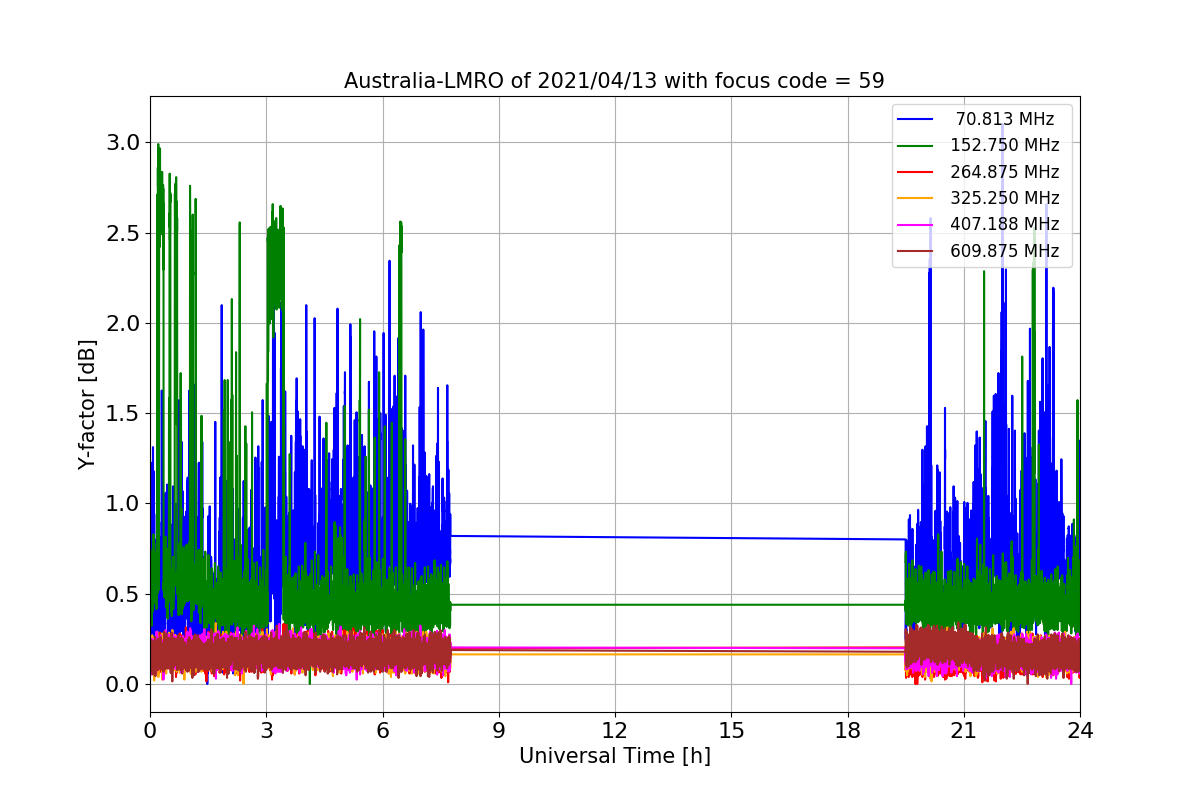The width and height of the screenshot is (1200, 800).
Task: Click the 407.188 MHz legend label
Action: click(x=1005, y=224)
